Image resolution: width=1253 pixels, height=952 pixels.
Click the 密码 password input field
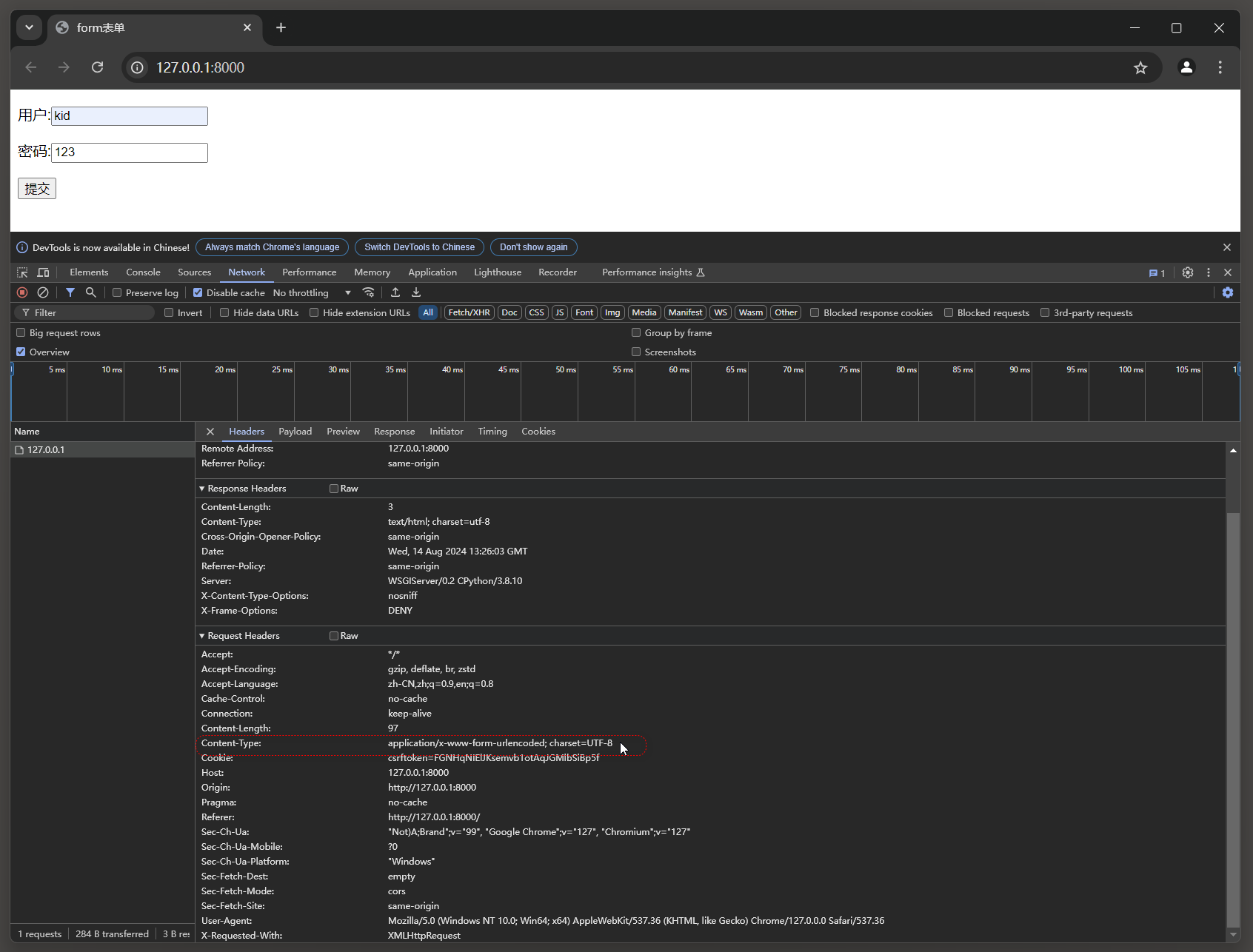(130, 152)
